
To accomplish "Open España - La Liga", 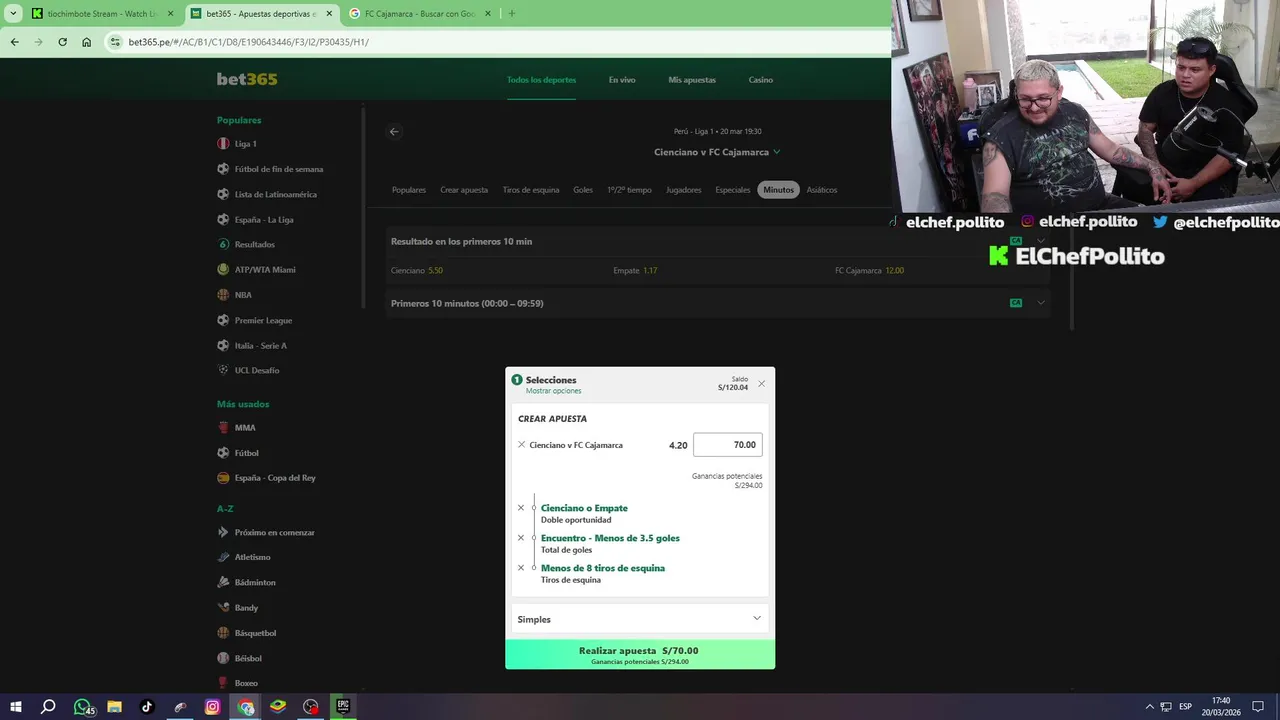I will pyautogui.click(x=264, y=220).
